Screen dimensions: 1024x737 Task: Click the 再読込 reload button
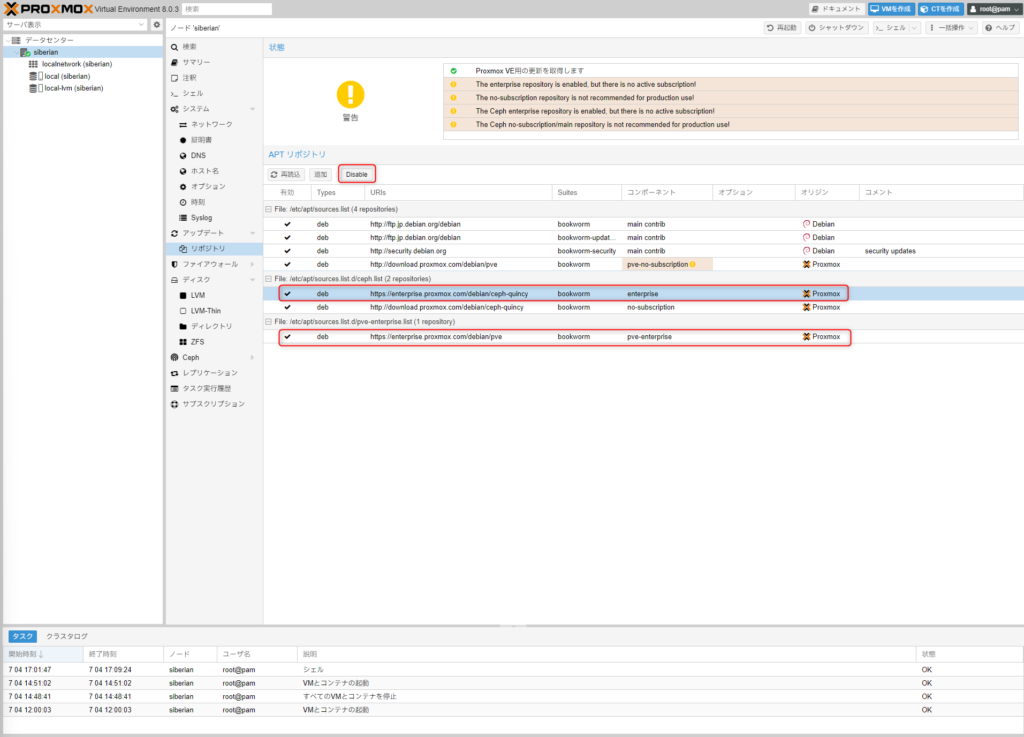[285, 174]
